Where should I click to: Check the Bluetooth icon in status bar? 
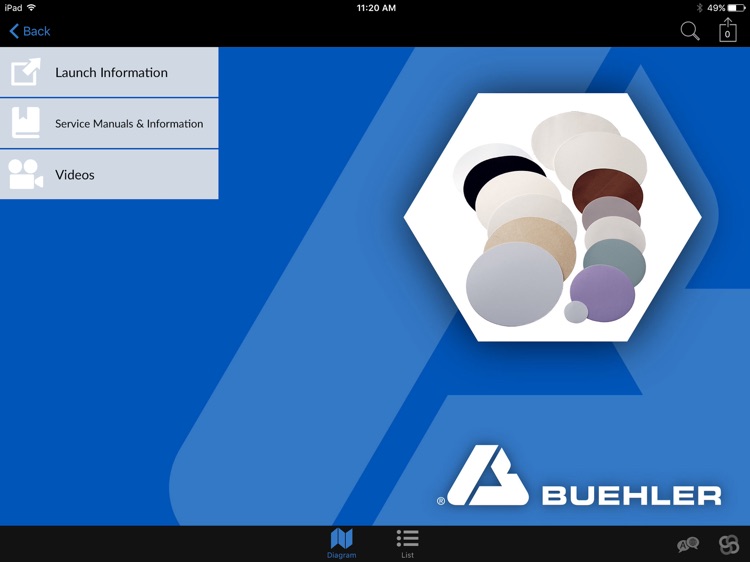coord(699,8)
